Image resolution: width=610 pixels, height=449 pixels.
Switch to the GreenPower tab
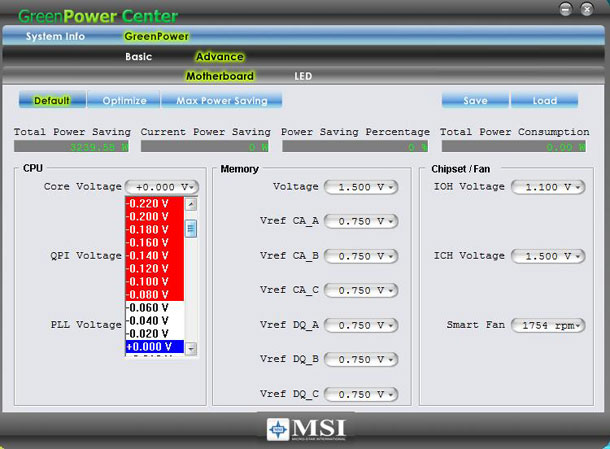coord(156,36)
